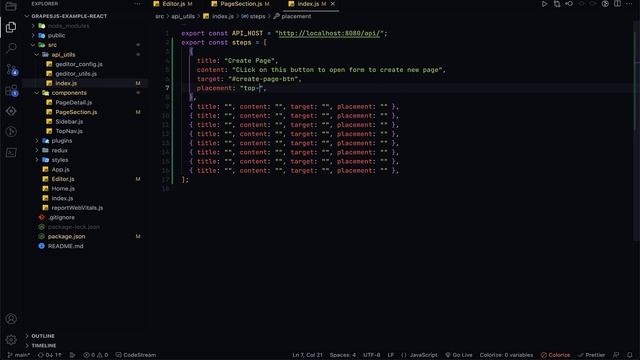Image resolution: width=640 pixels, height=360 pixels.
Task: Open reportWebVitals.js file
Action: click(x=77, y=208)
